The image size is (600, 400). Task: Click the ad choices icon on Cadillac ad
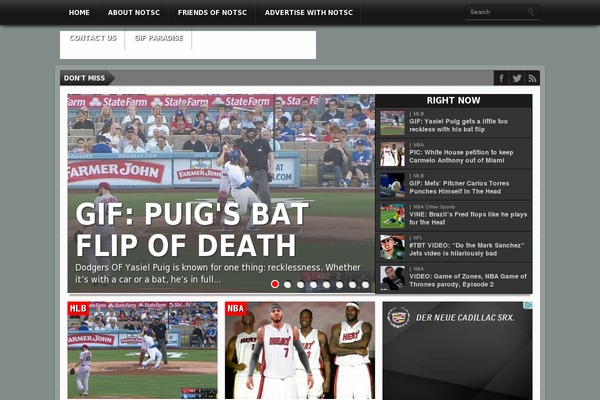pos(528,305)
